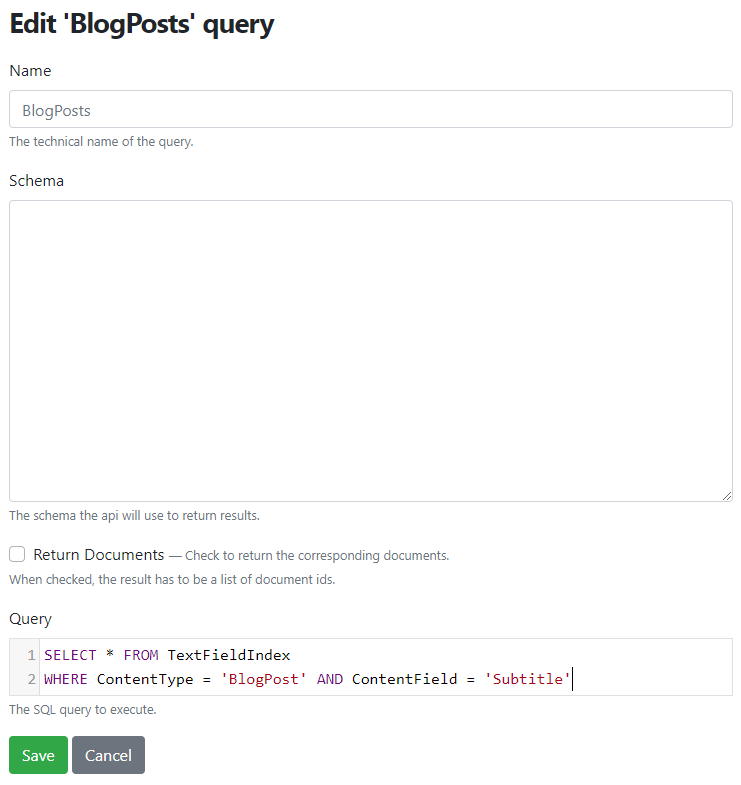Image resolution: width=741 pixels, height=785 pixels.
Task: Click the ContentField column name
Action: click(x=405, y=679)
